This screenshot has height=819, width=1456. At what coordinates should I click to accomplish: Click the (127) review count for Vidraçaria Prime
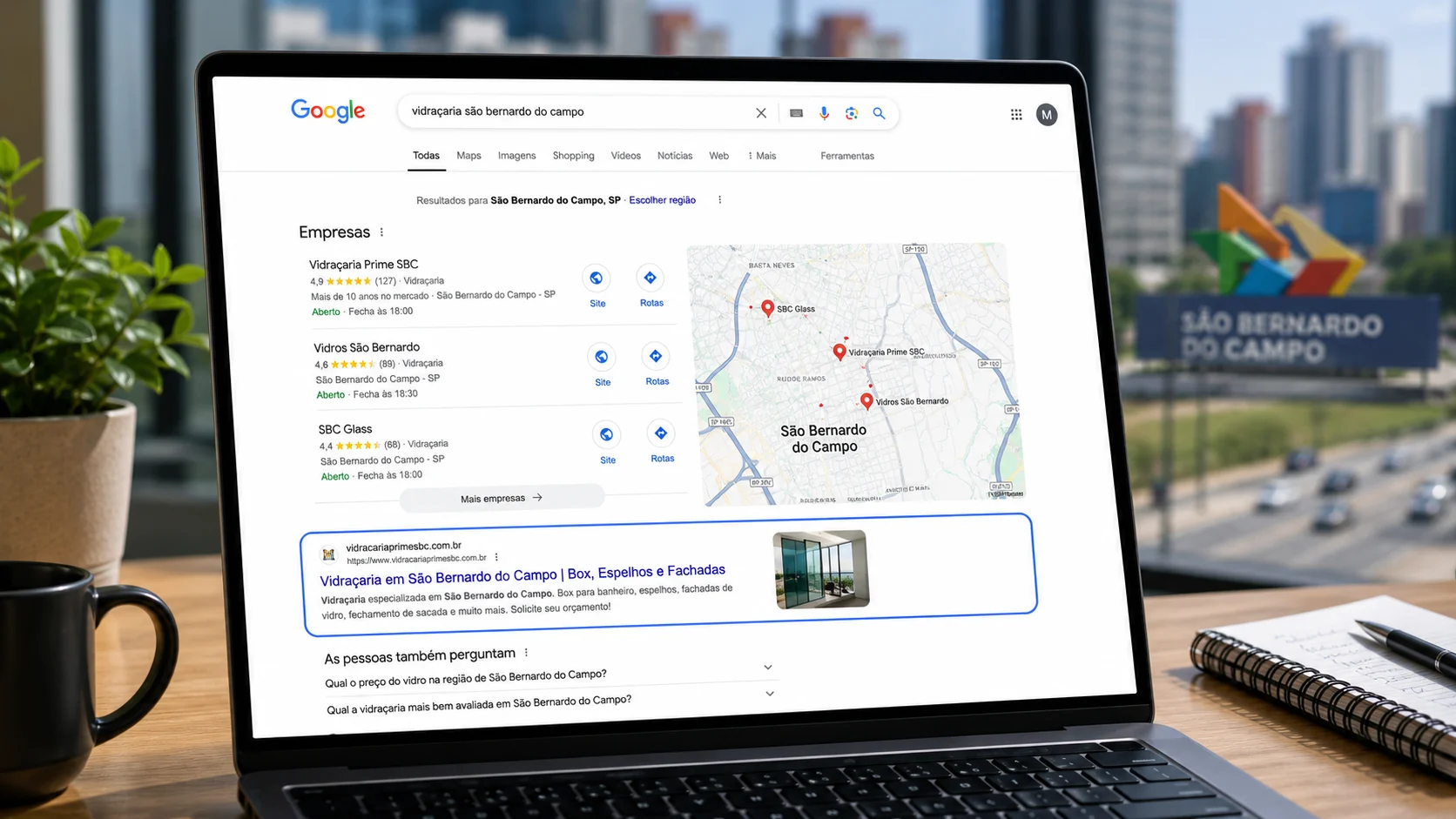[x=385, y=281]
